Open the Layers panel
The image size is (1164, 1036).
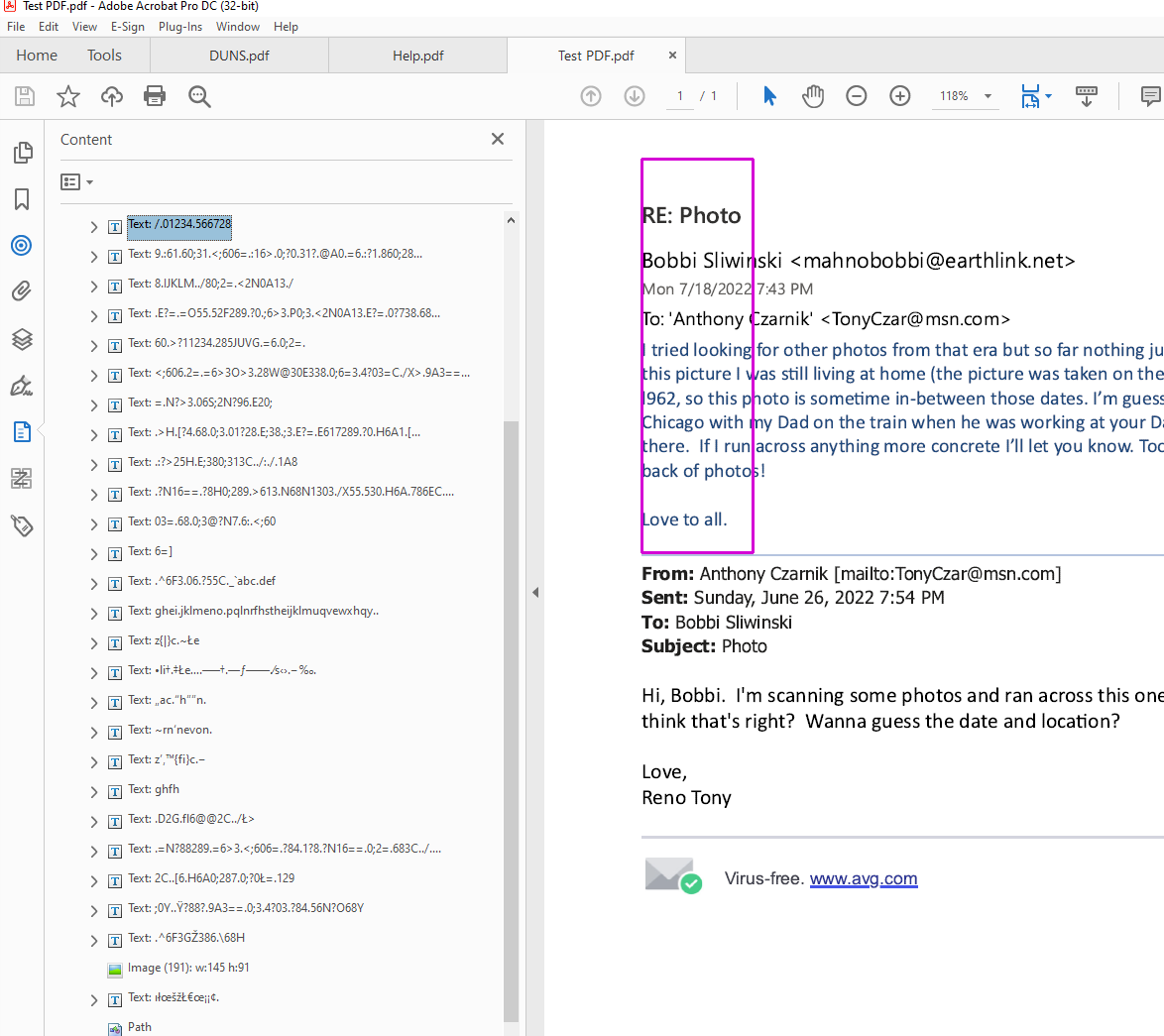(22, 339)
